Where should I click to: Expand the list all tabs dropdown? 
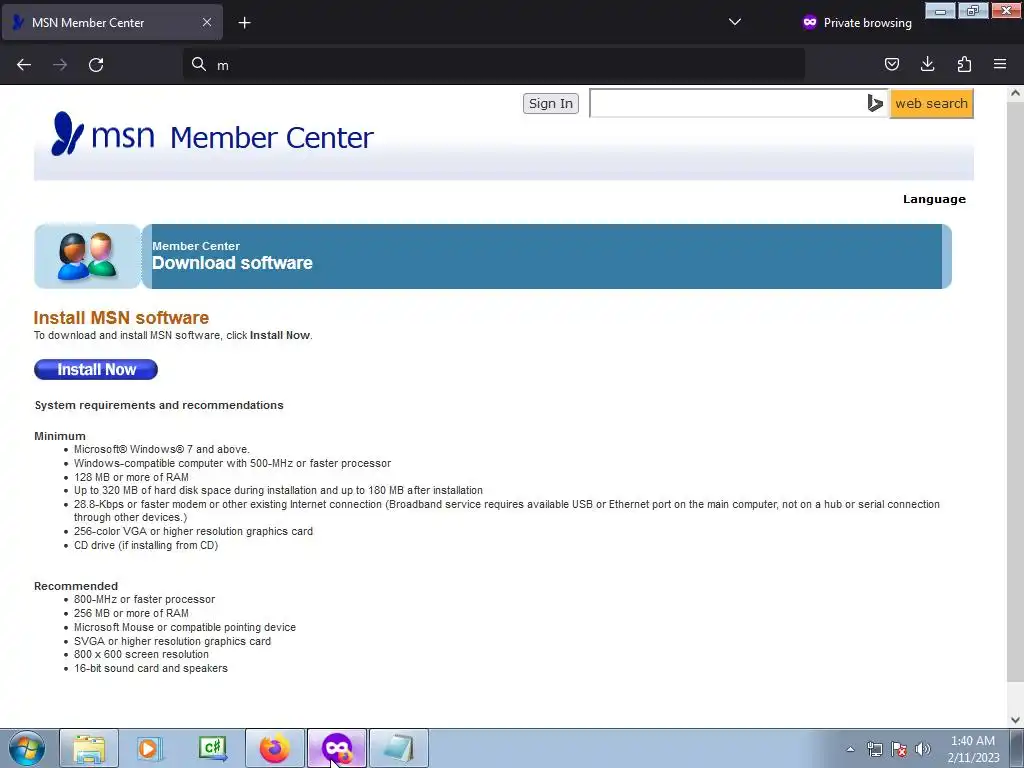735,22
